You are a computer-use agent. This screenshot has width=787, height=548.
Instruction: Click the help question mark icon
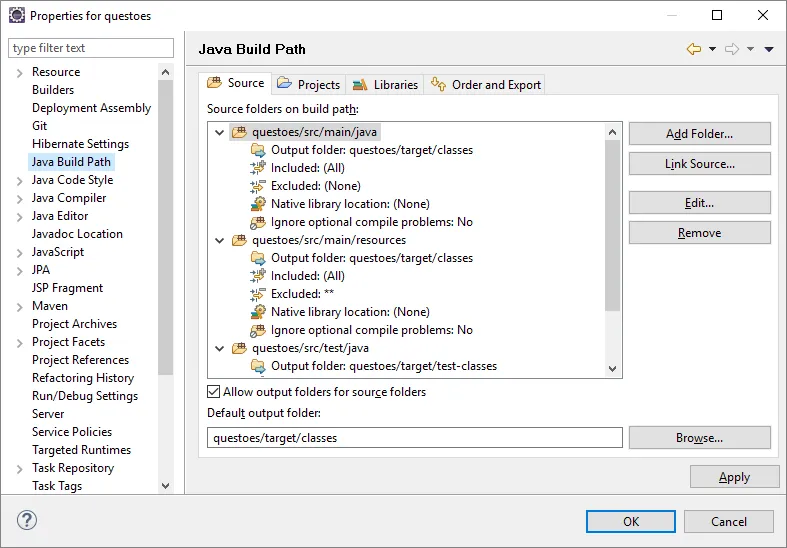(x=27, y=521)
